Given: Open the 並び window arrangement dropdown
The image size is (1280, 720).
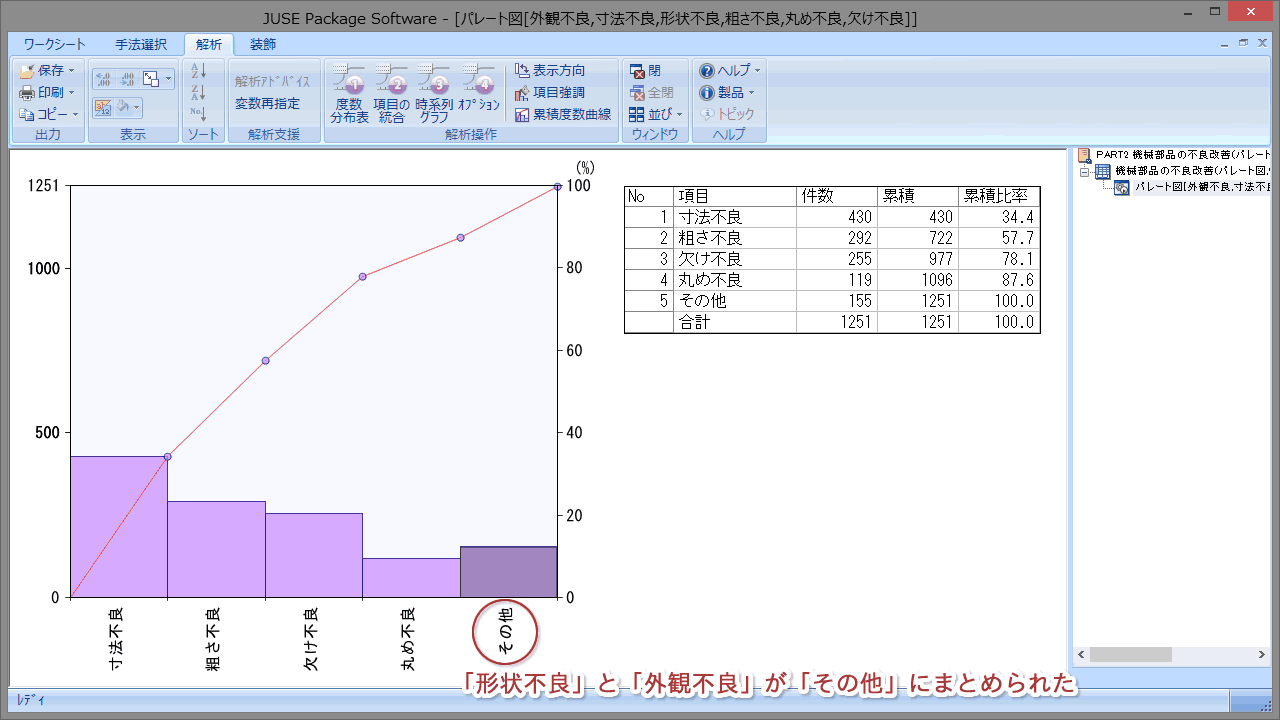Looking at the screenshot, I should 655,114.
